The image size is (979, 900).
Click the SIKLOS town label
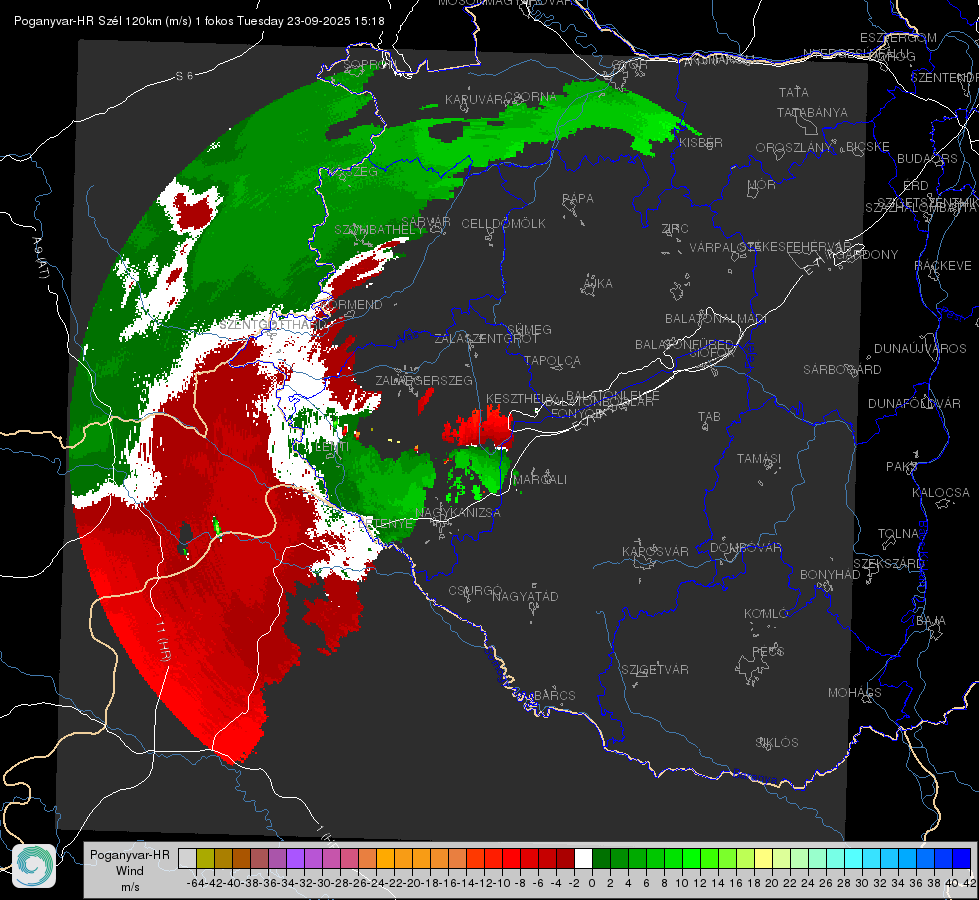(x=777, y=743)
